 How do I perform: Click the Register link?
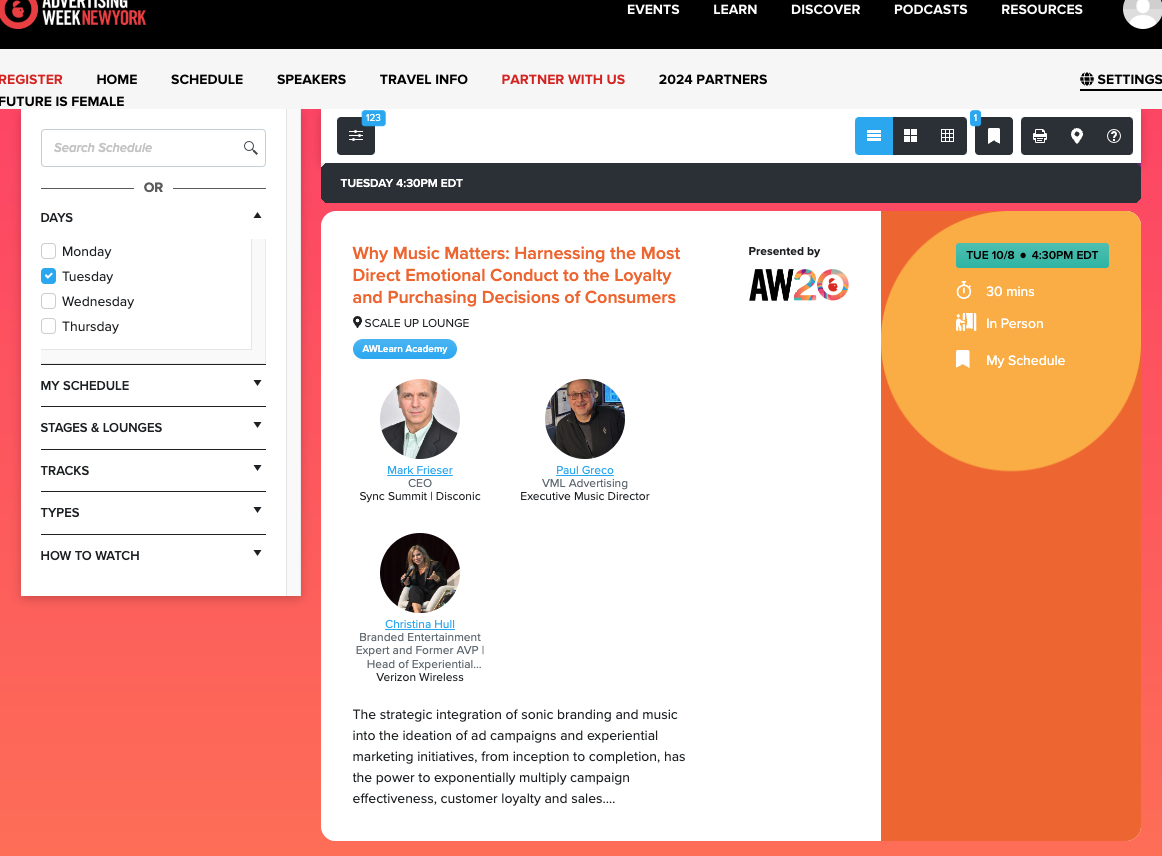tap(31, 79)
